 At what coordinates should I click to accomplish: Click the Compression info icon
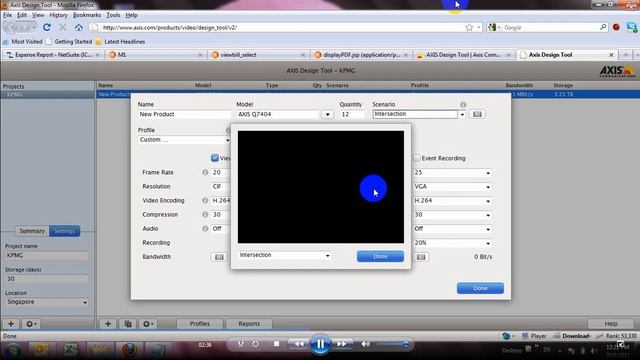[205, 214]
